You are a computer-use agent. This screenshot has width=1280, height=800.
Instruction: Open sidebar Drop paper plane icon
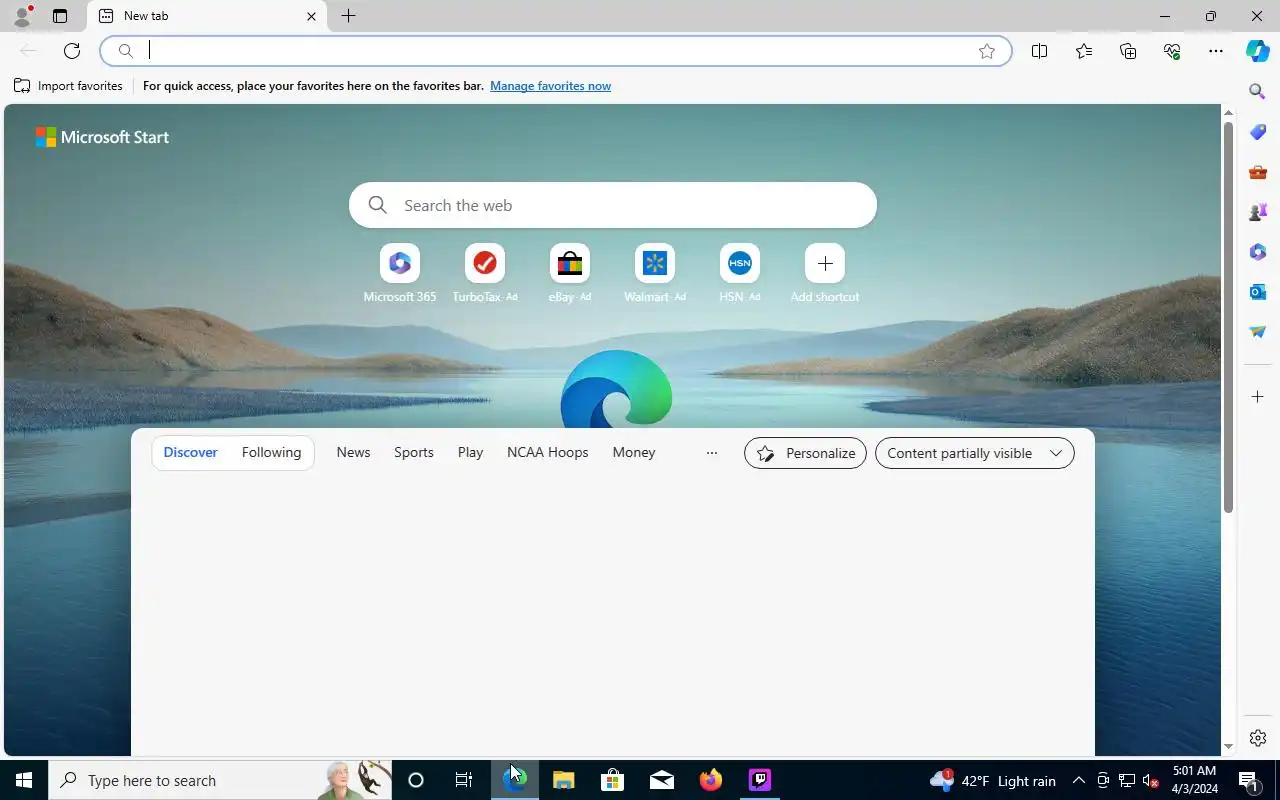[x=1258, y=332]
